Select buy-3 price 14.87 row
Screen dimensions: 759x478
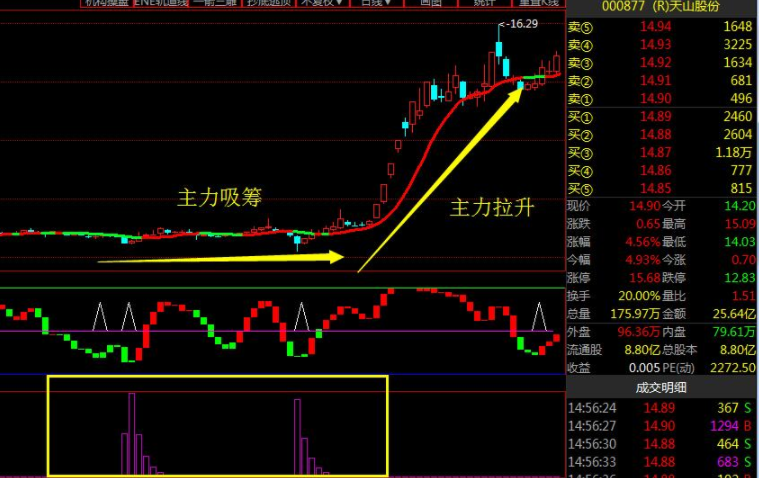(x=661, y=152)
